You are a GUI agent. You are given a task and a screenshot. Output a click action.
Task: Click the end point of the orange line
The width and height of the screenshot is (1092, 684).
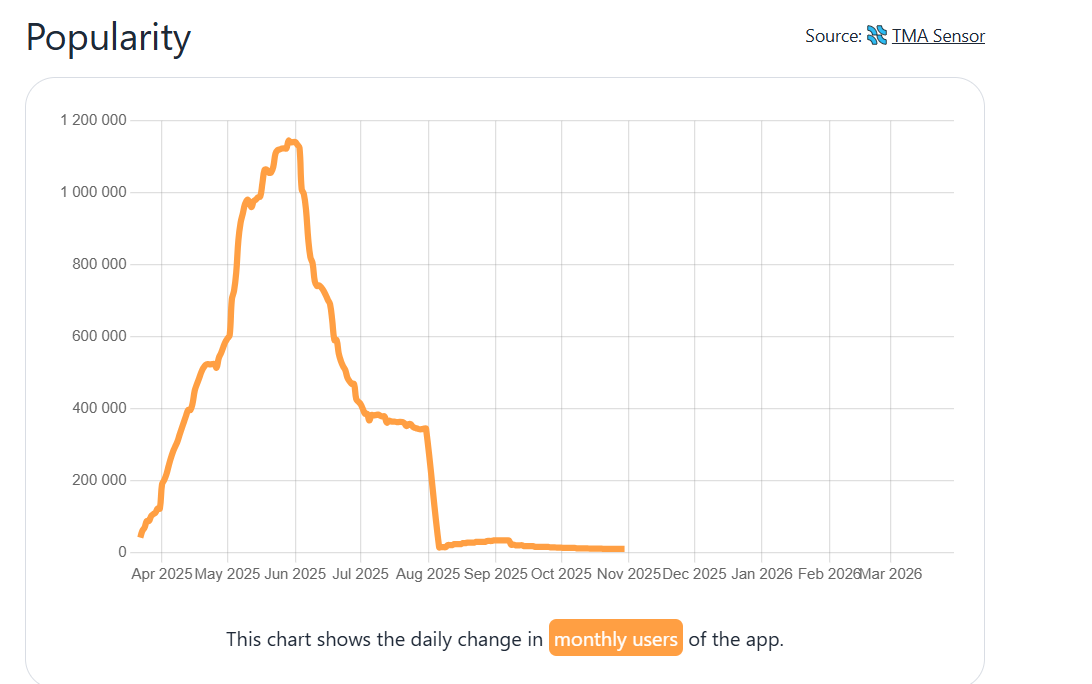[622, 549]
